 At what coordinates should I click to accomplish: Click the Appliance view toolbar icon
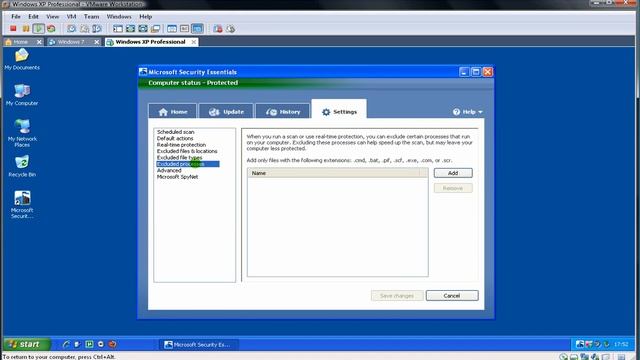click(x=184, y=29)
